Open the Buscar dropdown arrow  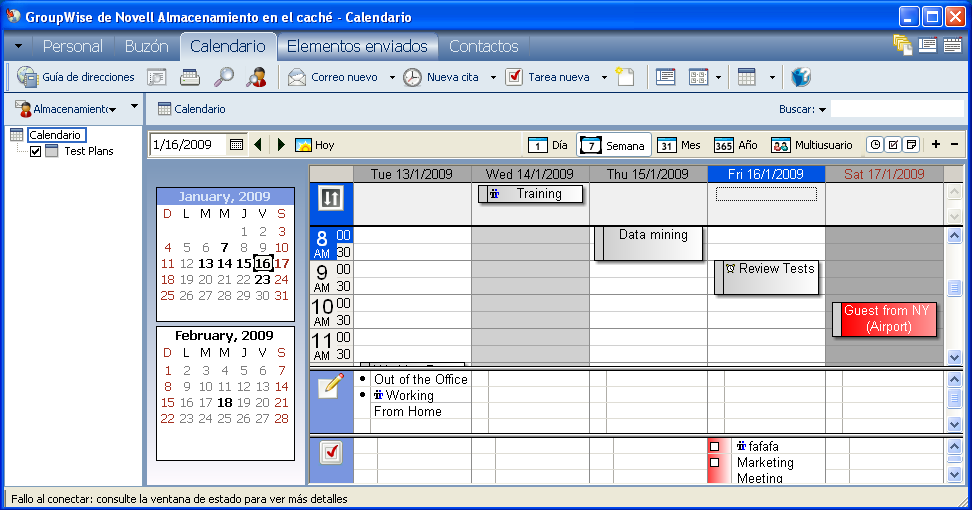[823, 110]
